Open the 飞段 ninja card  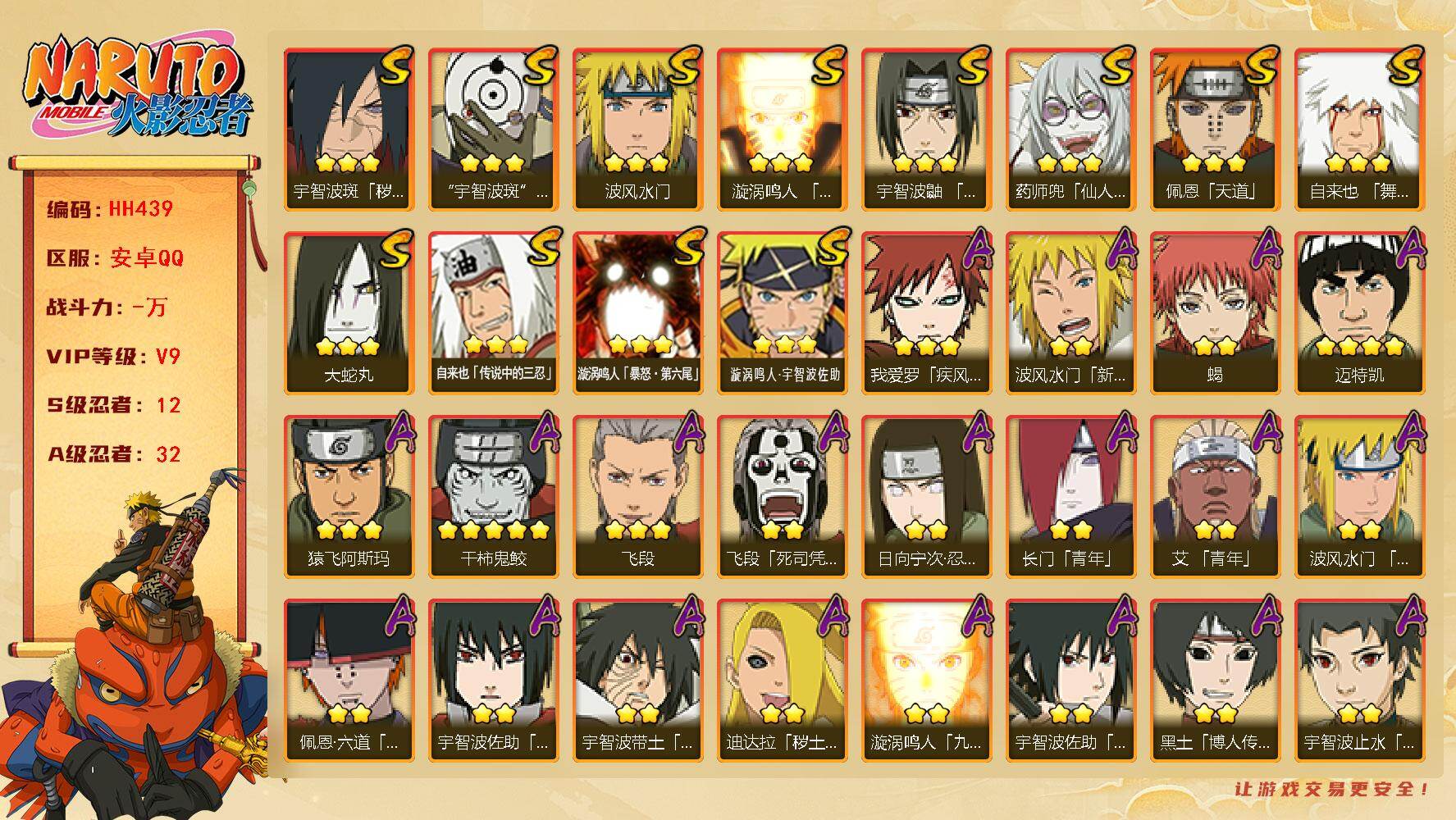click(x=637, y=497)
